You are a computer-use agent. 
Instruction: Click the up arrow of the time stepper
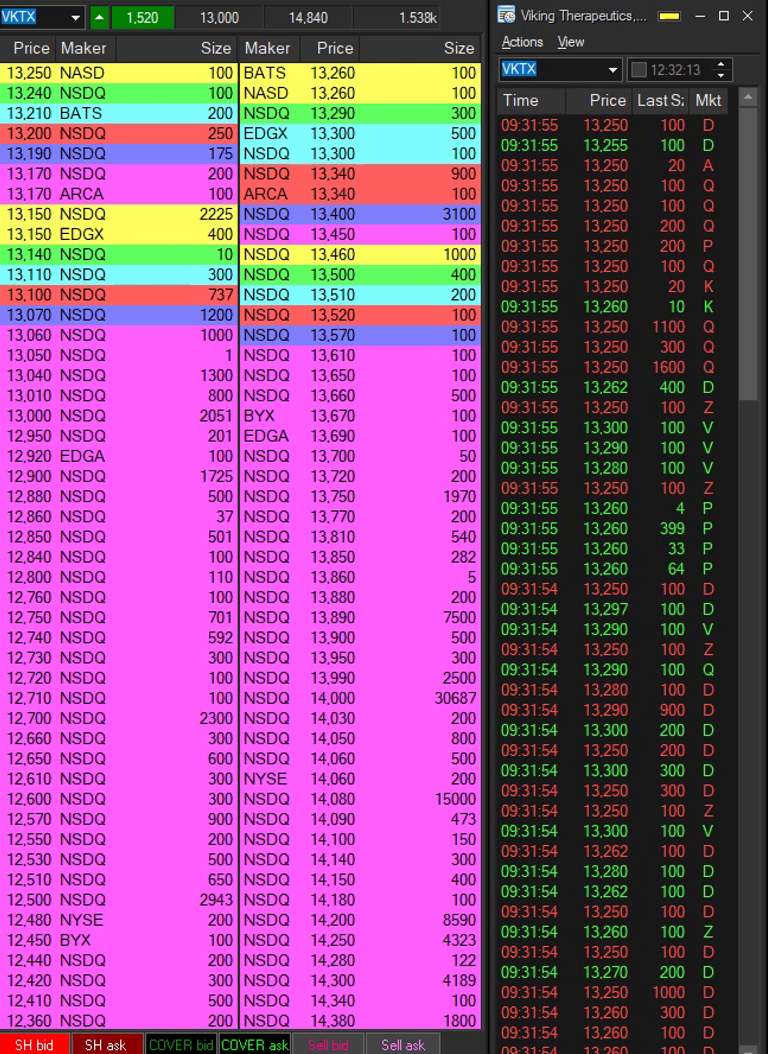(x=721, y=65)
